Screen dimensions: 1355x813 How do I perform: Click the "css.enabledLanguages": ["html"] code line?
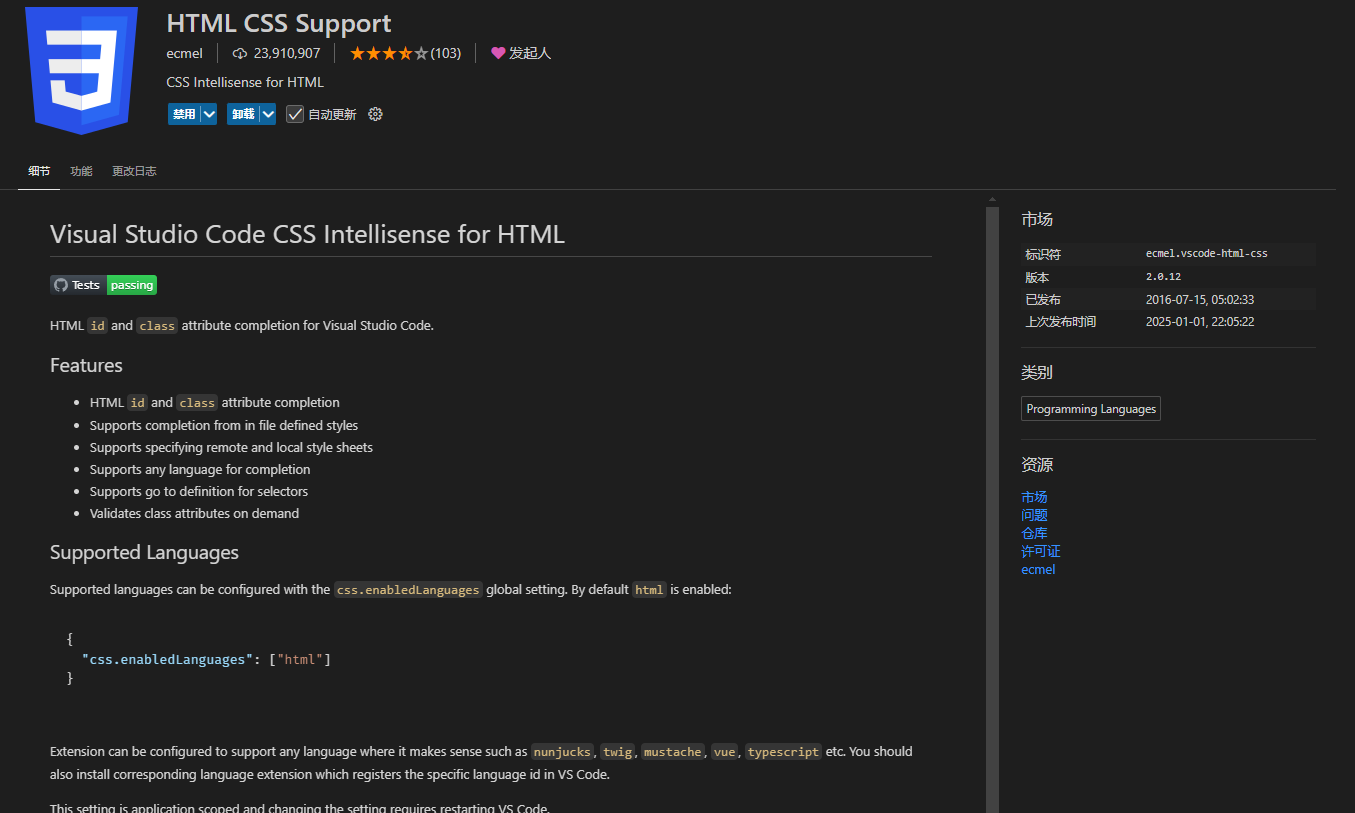[206, 660]
